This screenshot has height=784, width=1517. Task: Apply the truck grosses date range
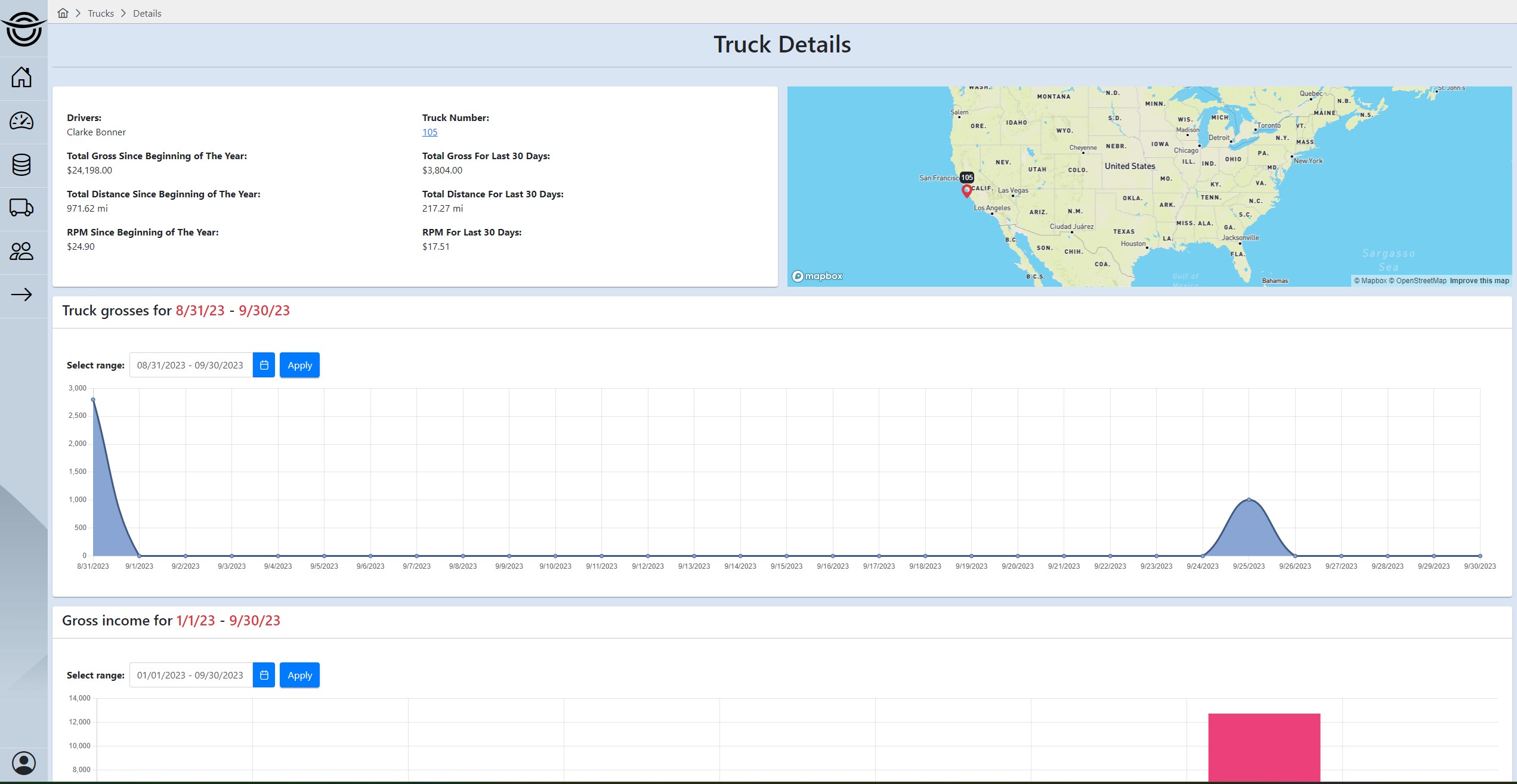[299, 365]
